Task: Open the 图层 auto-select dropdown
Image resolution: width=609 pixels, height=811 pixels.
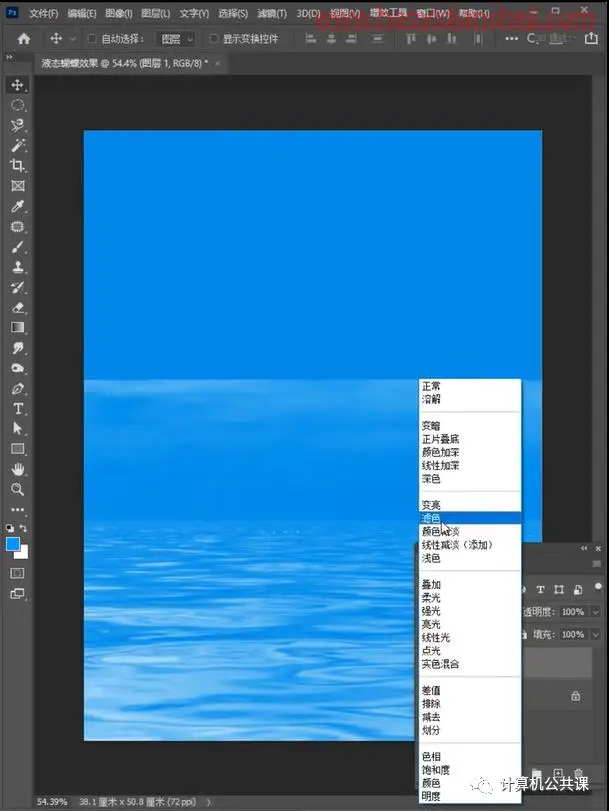Action: tap(176, 39)
